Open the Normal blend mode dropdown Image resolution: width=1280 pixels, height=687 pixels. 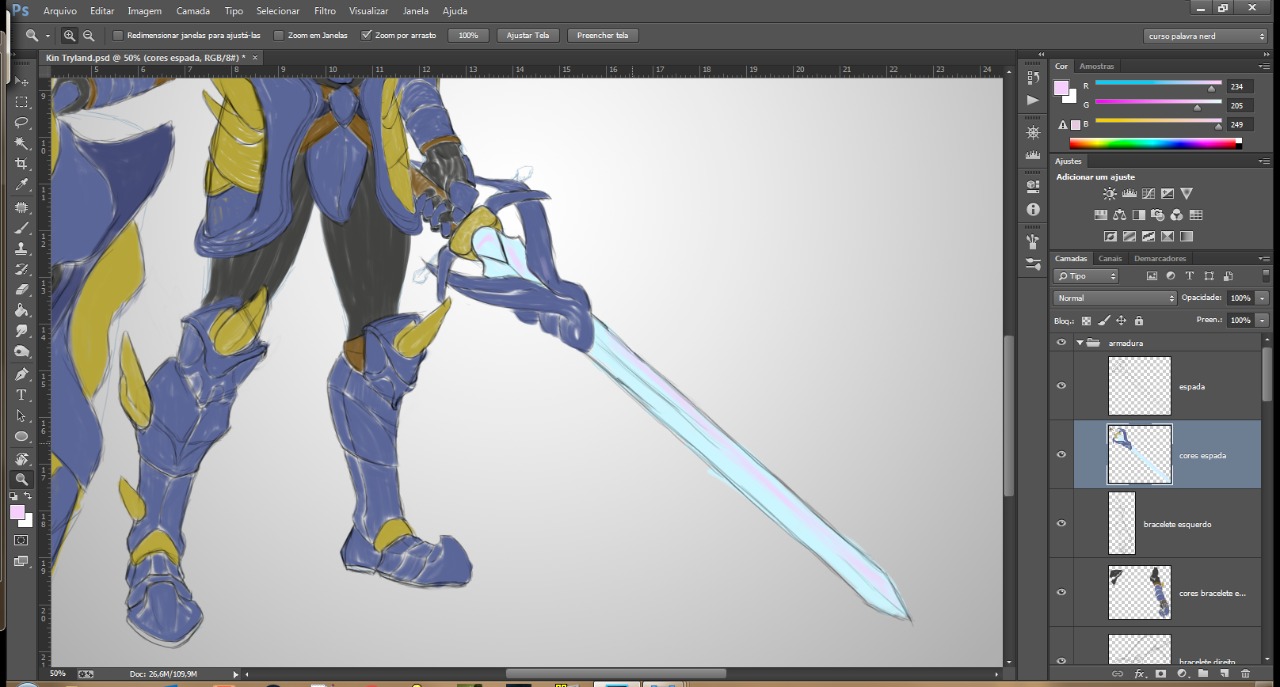pos(1114,298)
